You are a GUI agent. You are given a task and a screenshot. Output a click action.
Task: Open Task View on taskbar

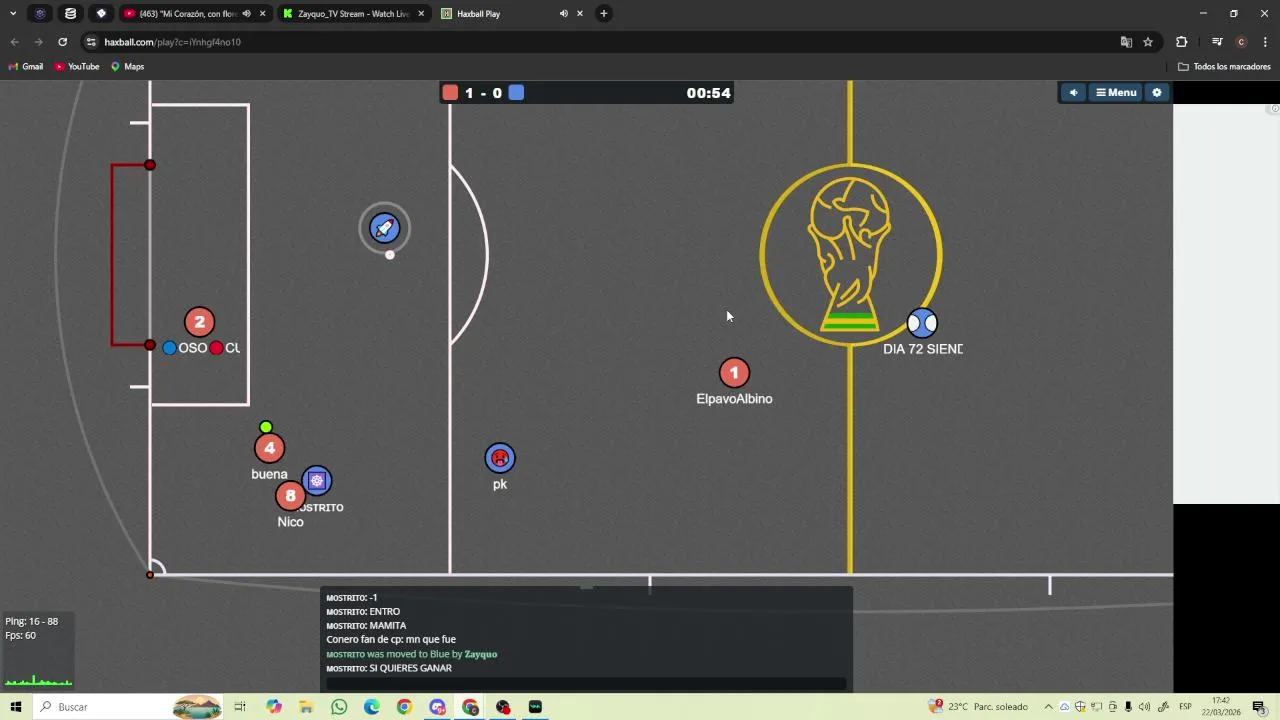click(x=240, y=707)
